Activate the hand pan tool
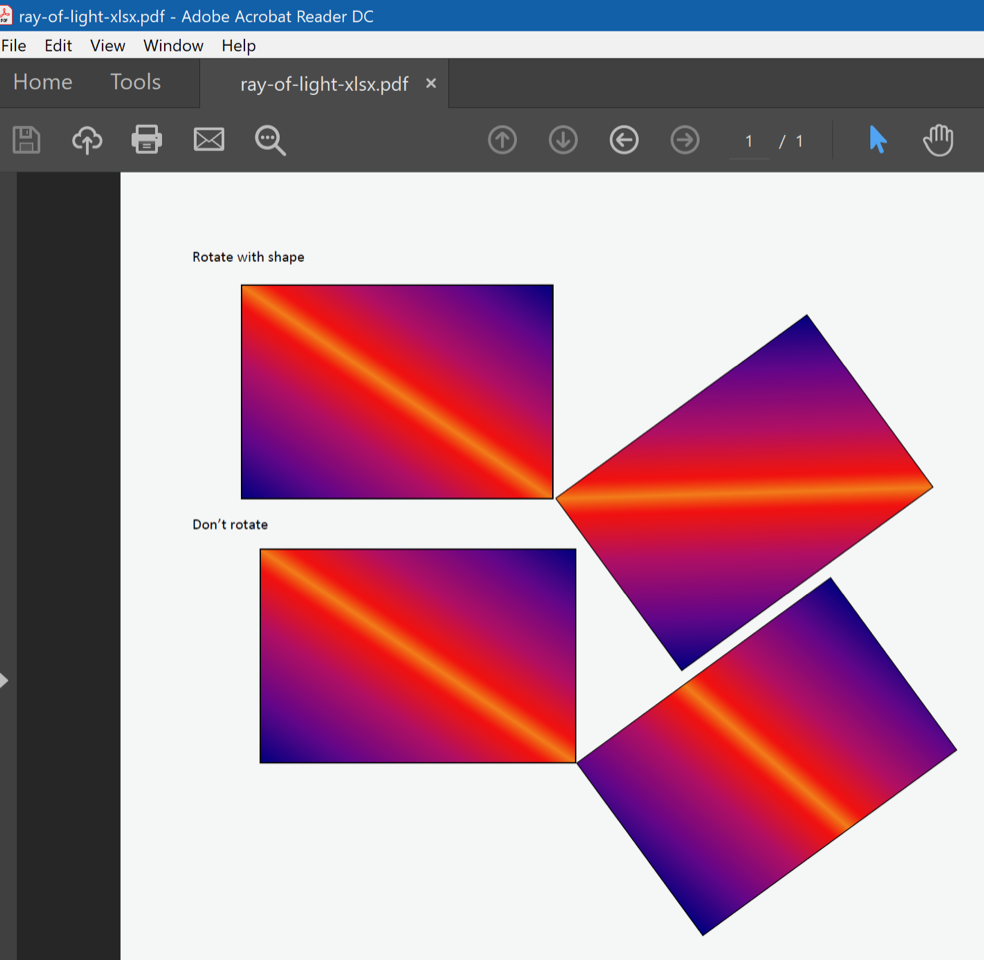The height and width of the screenshot is (960, 984). click(x=938, y=140)
